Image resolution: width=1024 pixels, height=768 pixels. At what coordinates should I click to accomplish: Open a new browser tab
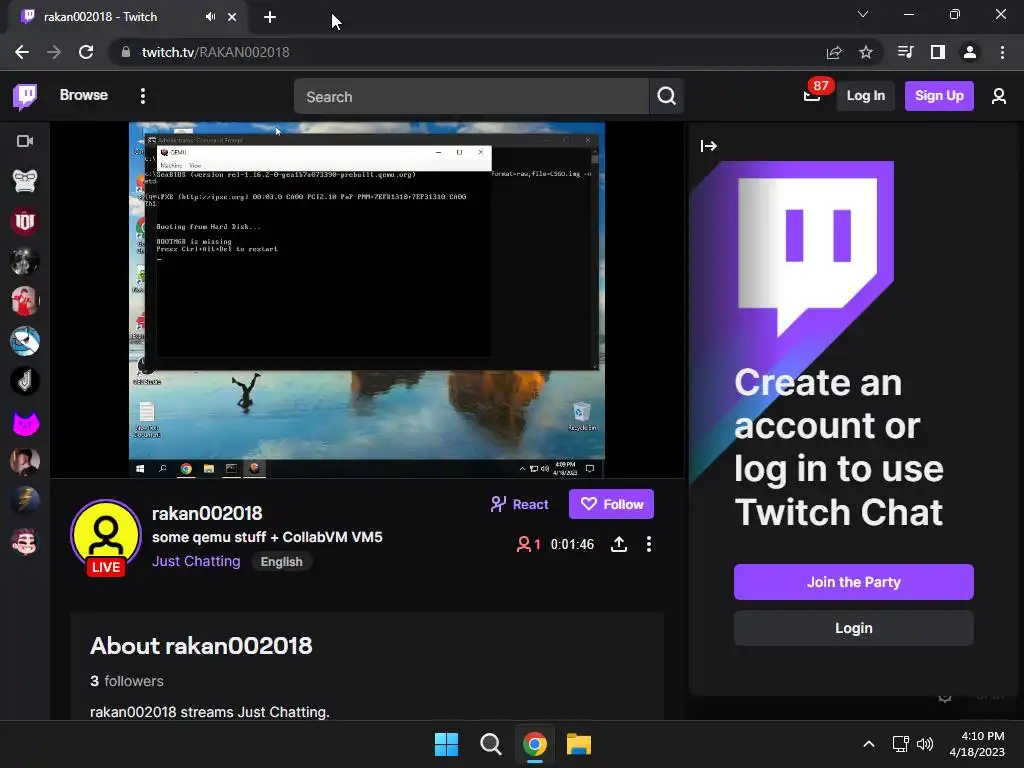[270, 17]
